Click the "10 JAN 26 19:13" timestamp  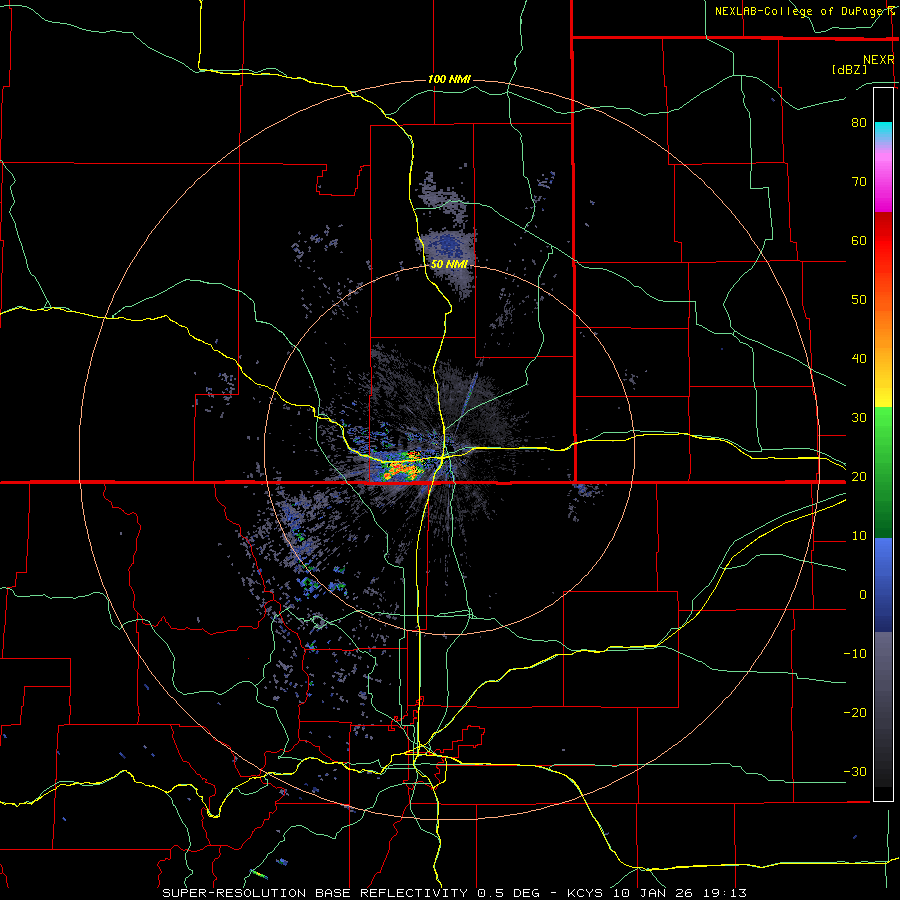680,893
